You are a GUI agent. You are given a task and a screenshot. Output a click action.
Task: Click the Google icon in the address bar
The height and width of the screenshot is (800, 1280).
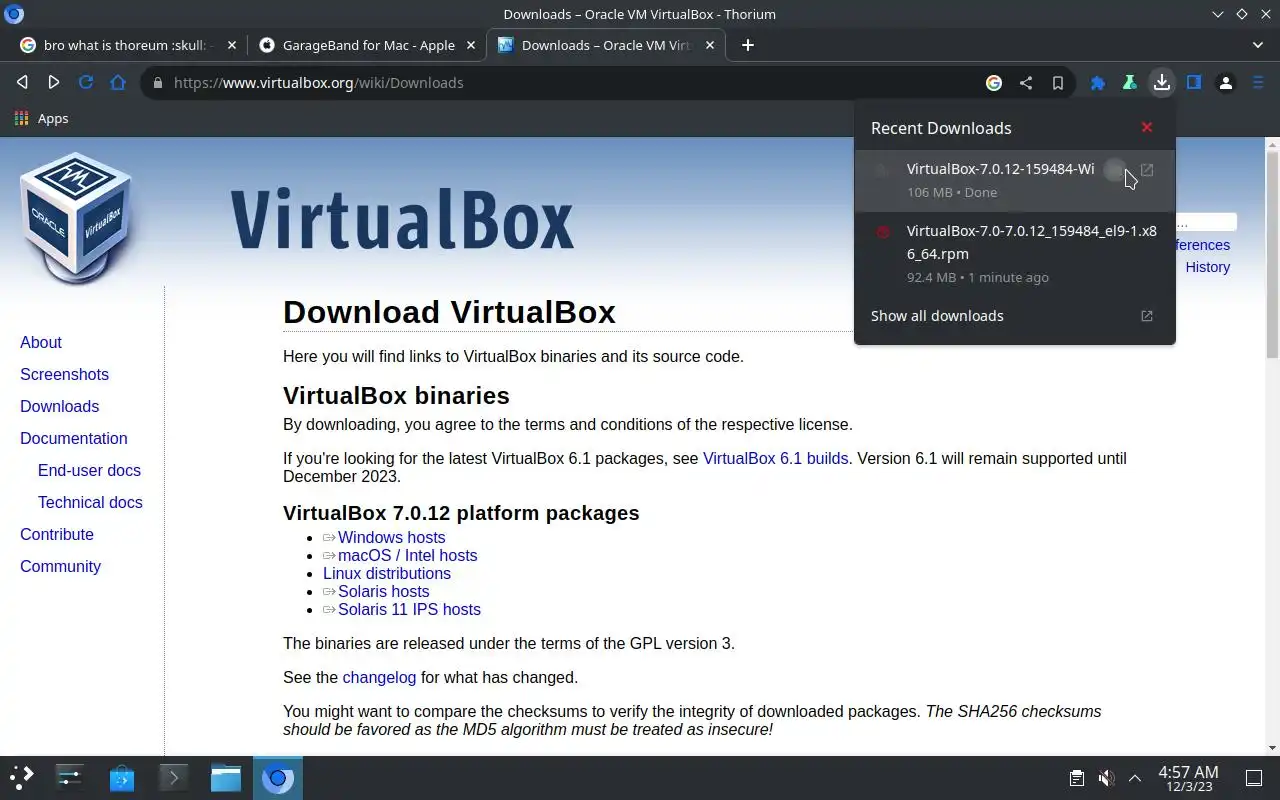point(994,83)
